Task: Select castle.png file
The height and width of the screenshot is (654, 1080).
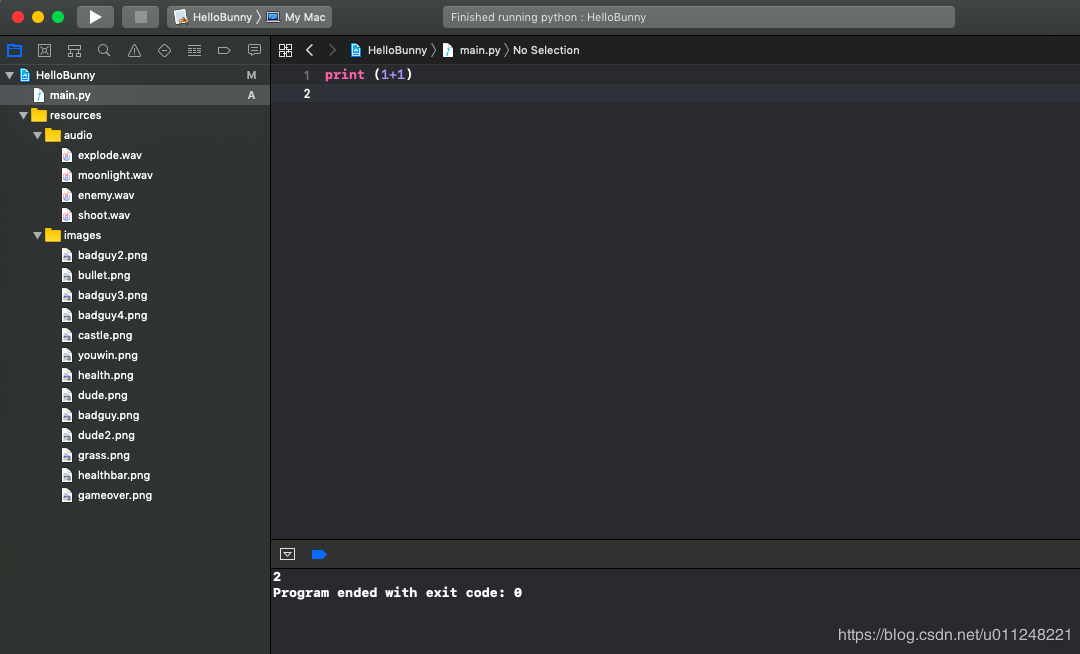Action: pyautogui.click(x=135, y=335)
